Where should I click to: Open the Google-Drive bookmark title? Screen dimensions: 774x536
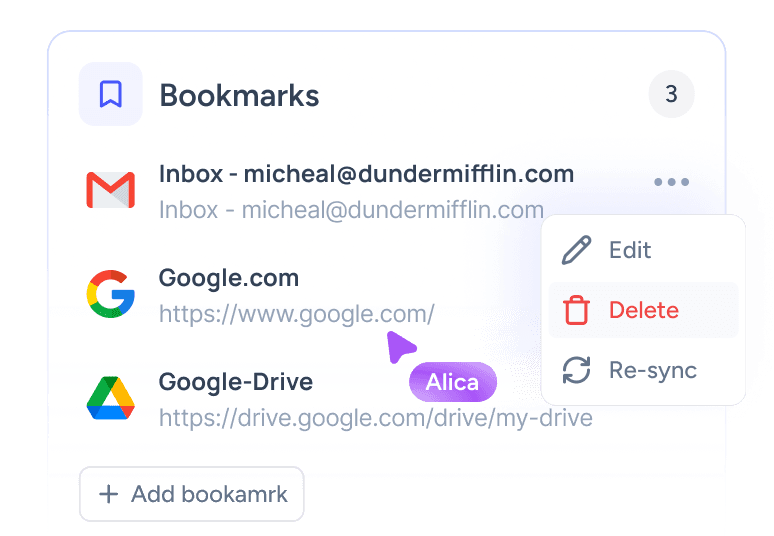[235, 382]
